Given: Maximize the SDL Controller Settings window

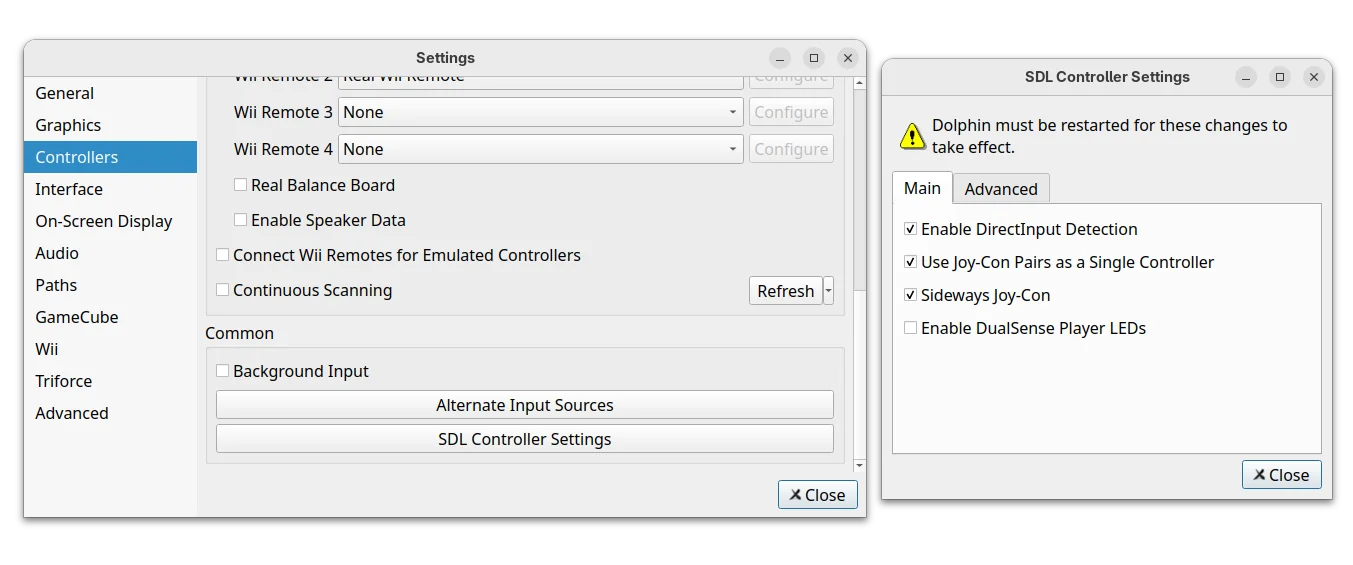Looking at the screenshot, I should pyautogui.click(x=1279, y=77).
